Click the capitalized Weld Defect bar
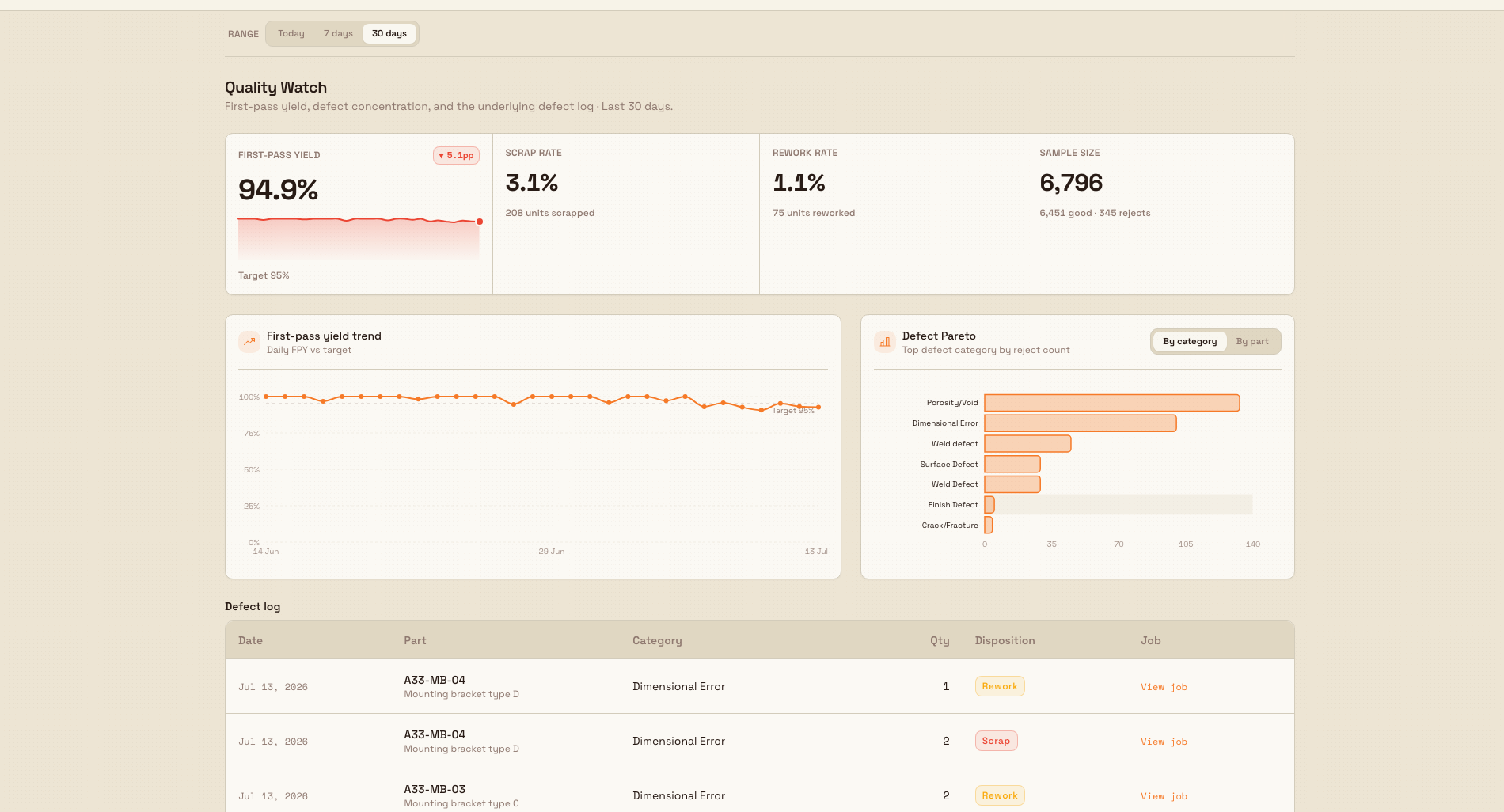The image size is (1504, 812). 1012,484
